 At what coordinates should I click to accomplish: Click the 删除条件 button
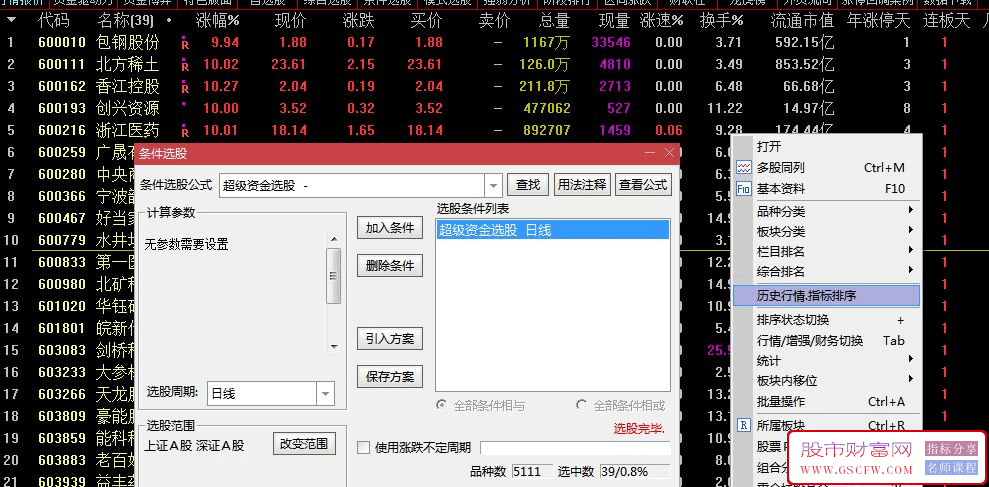pos(390,266)
